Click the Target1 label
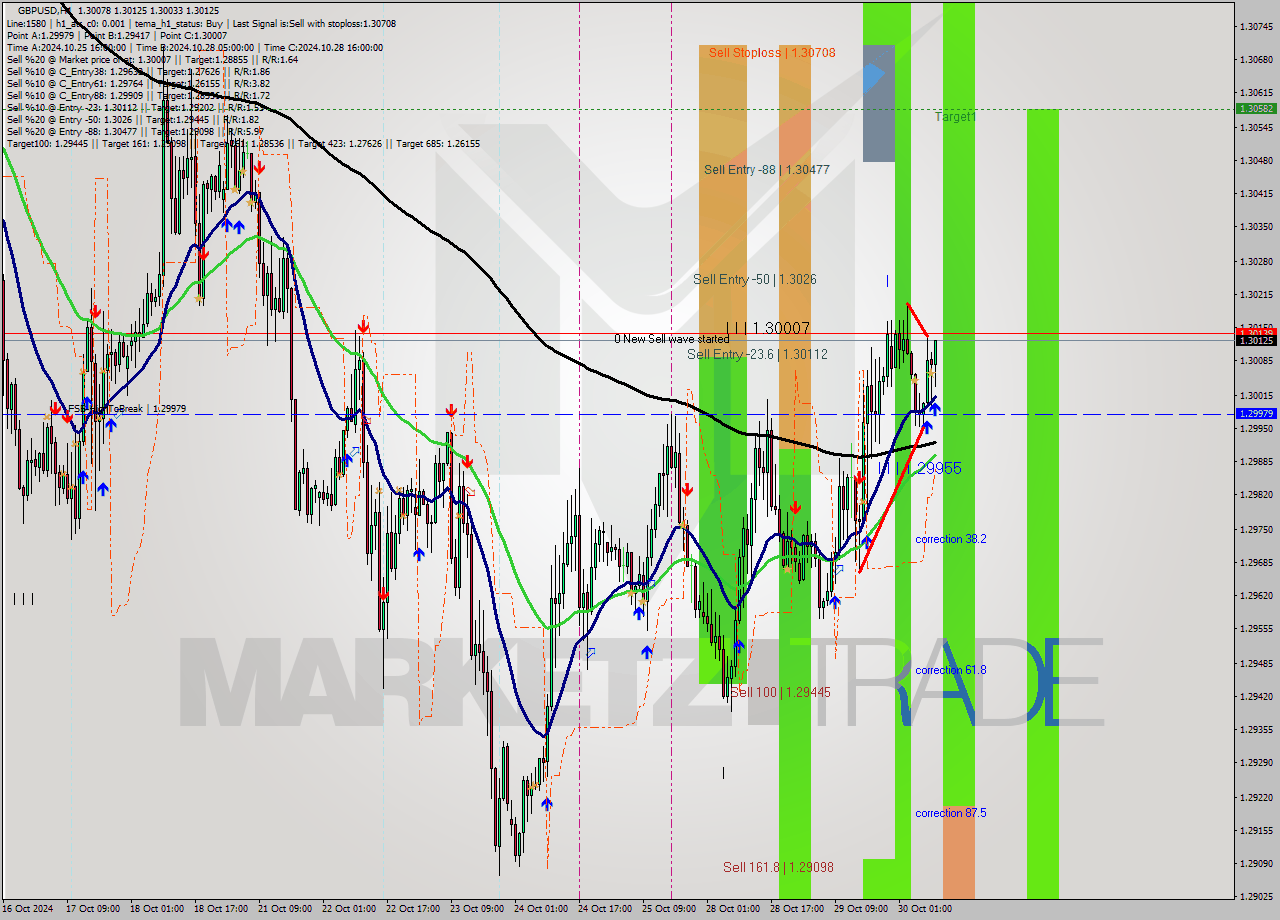1280x920 pixels. [955, 117]
